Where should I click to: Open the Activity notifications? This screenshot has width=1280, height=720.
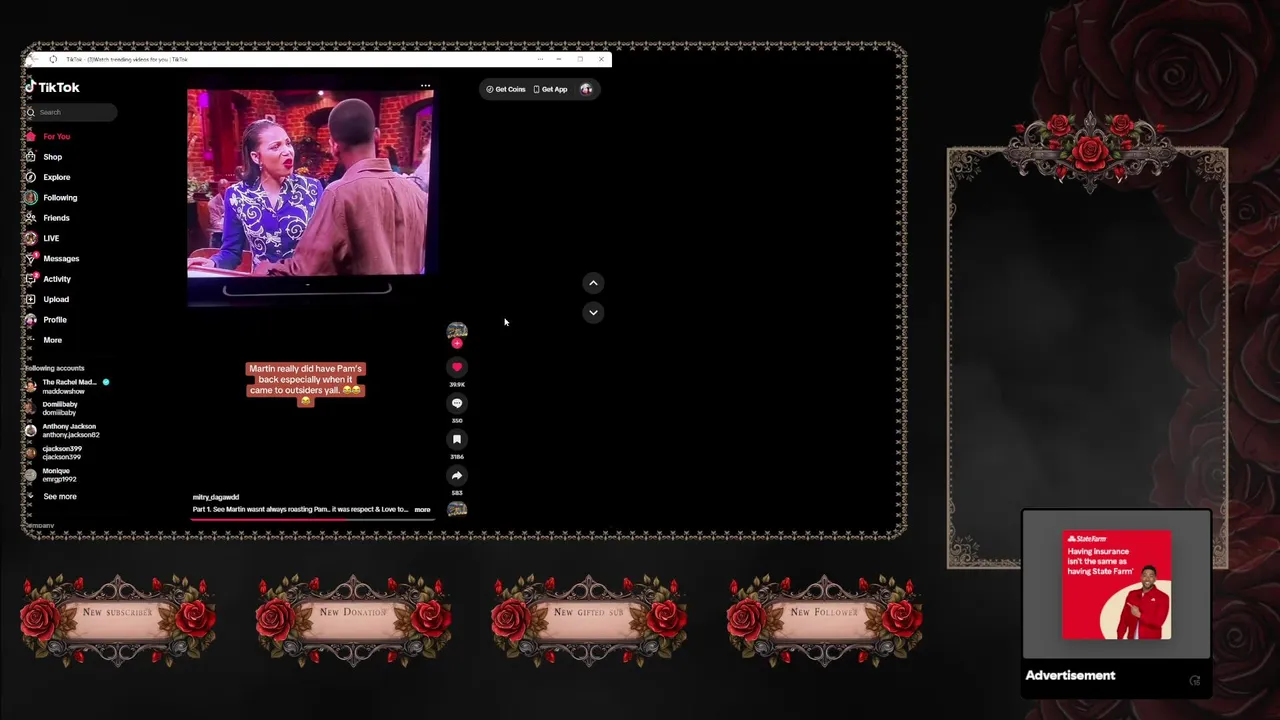pyautogui.click(x=48, y=279)
